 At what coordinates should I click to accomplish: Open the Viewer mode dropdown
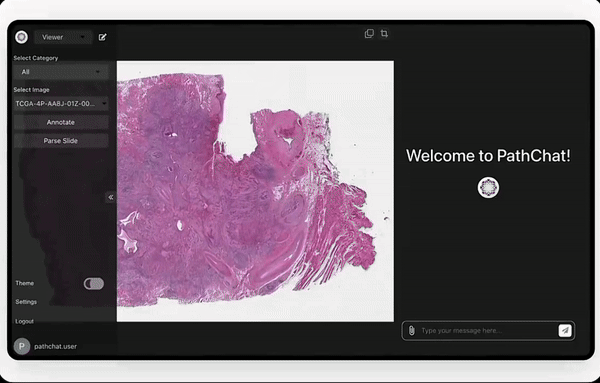[x=64, y=37]
